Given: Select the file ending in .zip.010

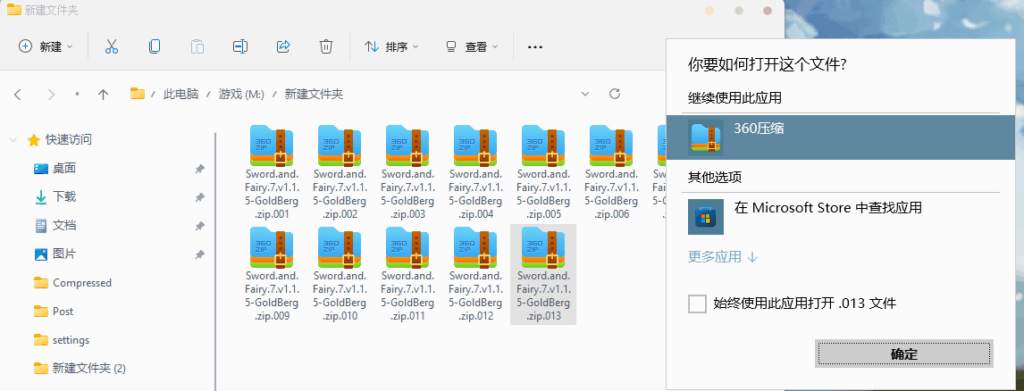Looking at the screenshot, I should (340, 274).
